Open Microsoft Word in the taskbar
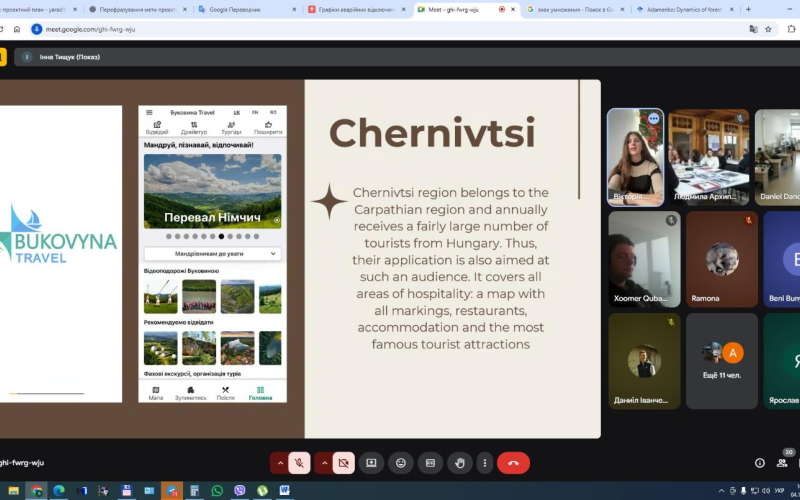 point(284,491)
